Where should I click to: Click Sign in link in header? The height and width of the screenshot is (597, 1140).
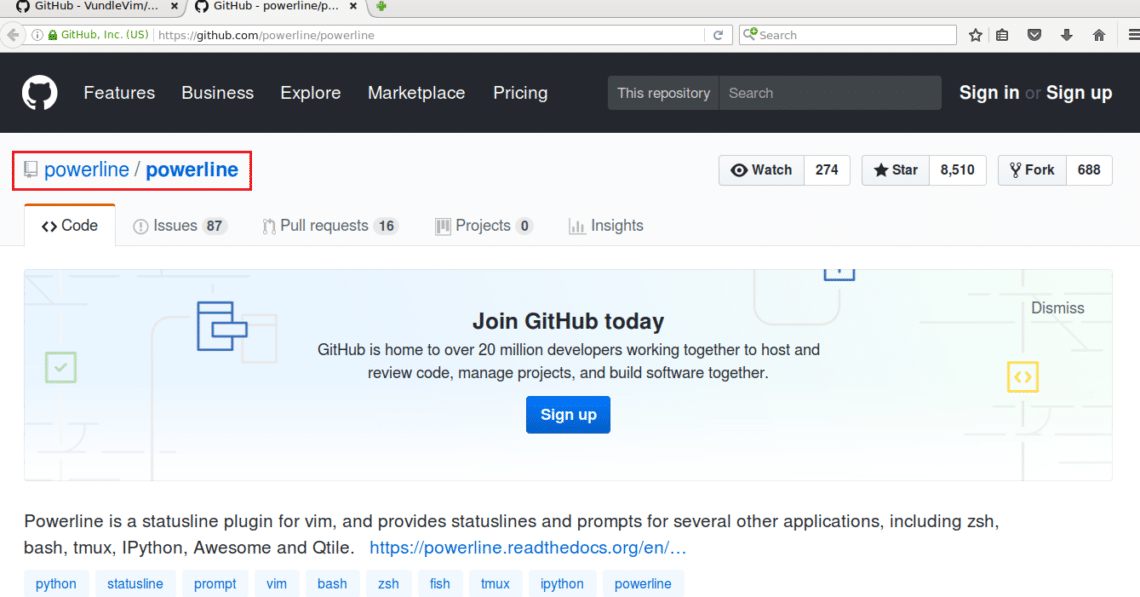coord(989,93)
